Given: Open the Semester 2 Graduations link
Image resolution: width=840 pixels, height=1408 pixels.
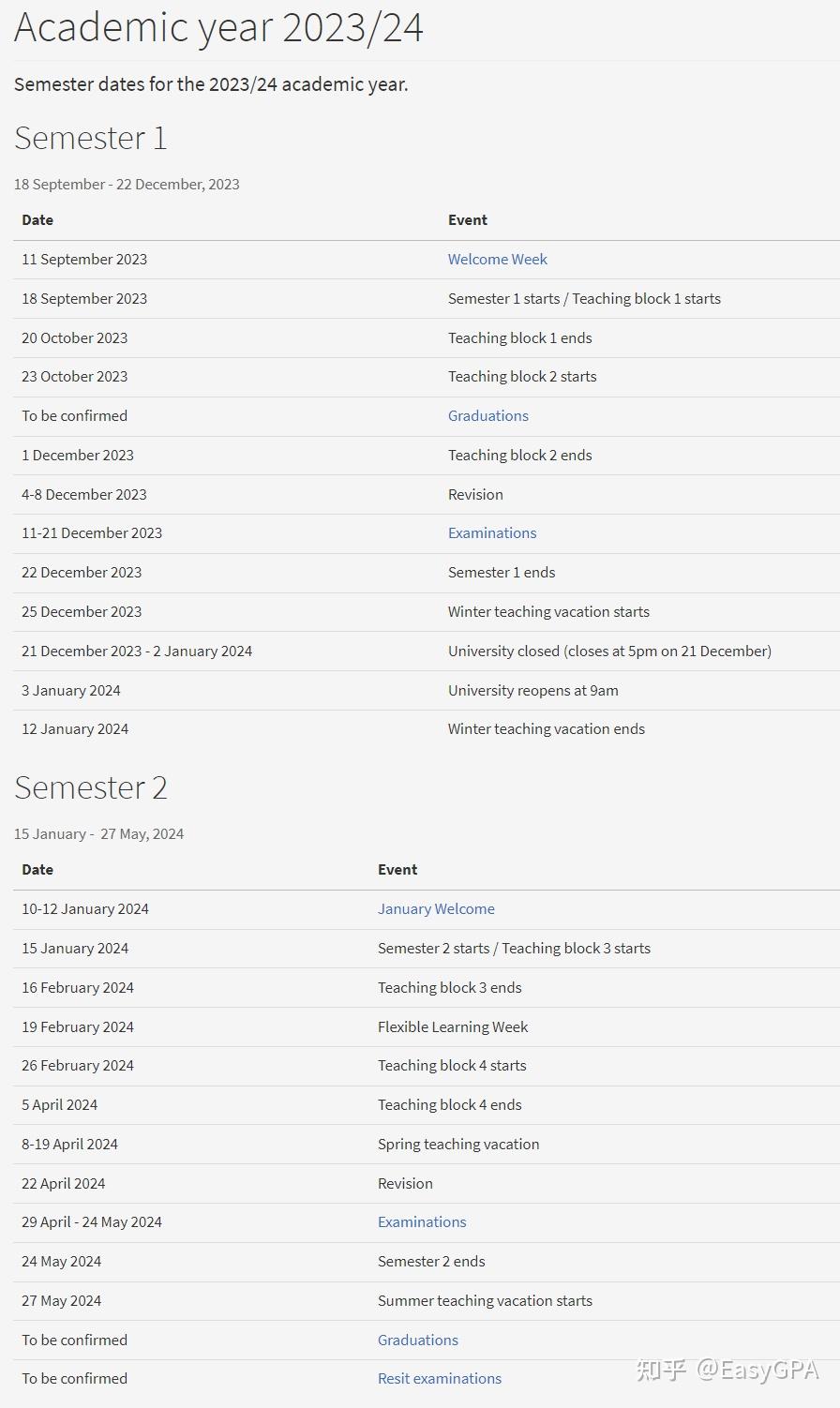Looking at the screenshot, I should click(x=418, y=1341).
